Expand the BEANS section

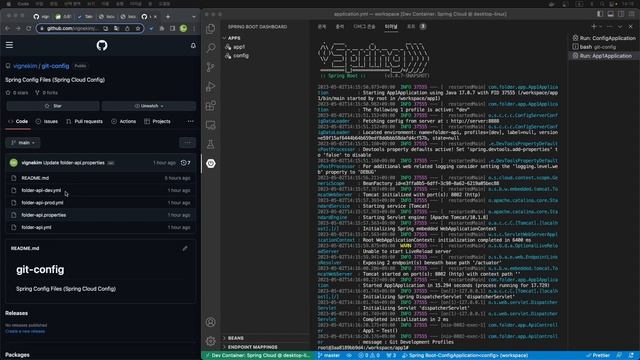tap(236, 338)
